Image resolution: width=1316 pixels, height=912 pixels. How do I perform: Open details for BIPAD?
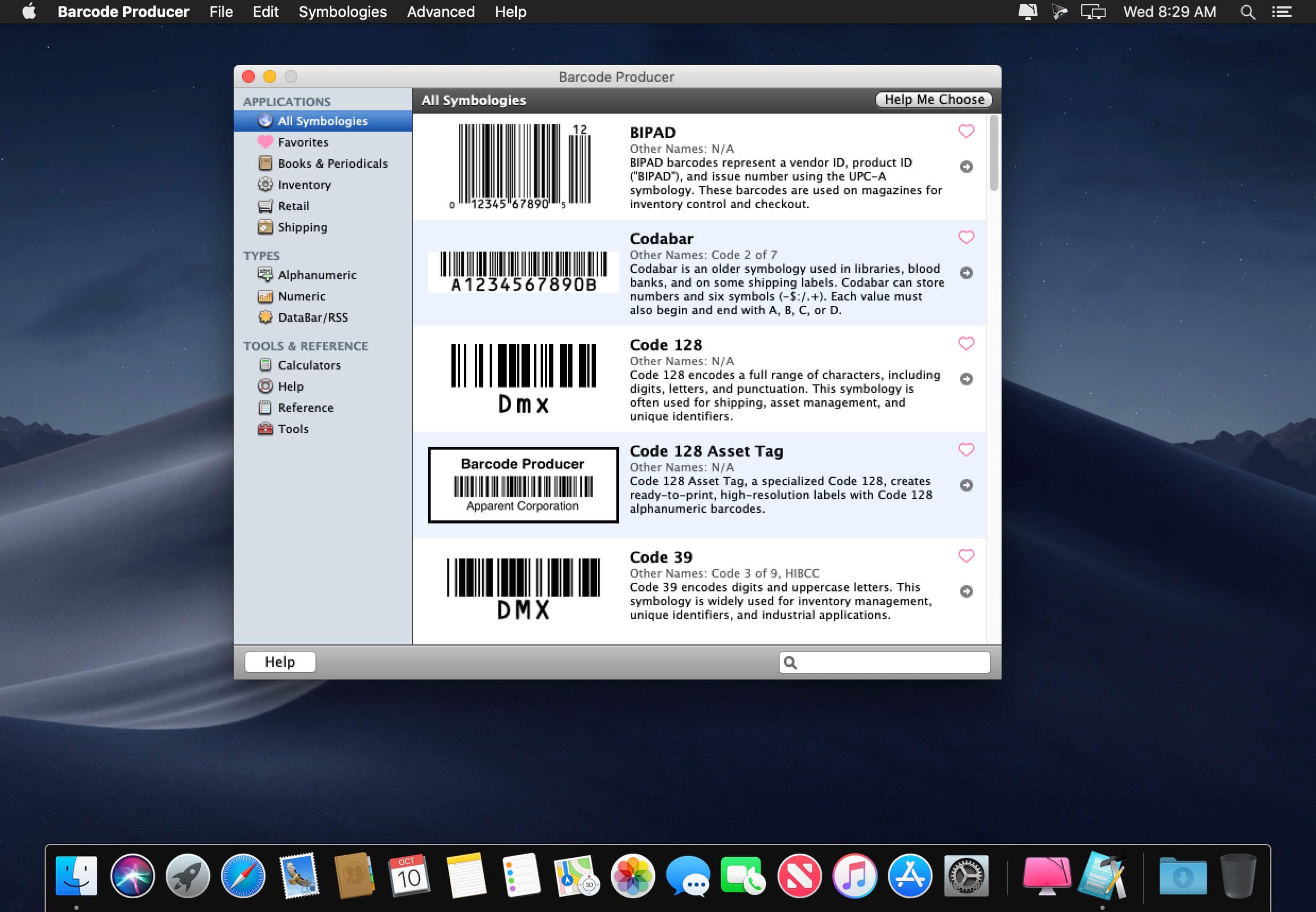[x=966, y=167]
